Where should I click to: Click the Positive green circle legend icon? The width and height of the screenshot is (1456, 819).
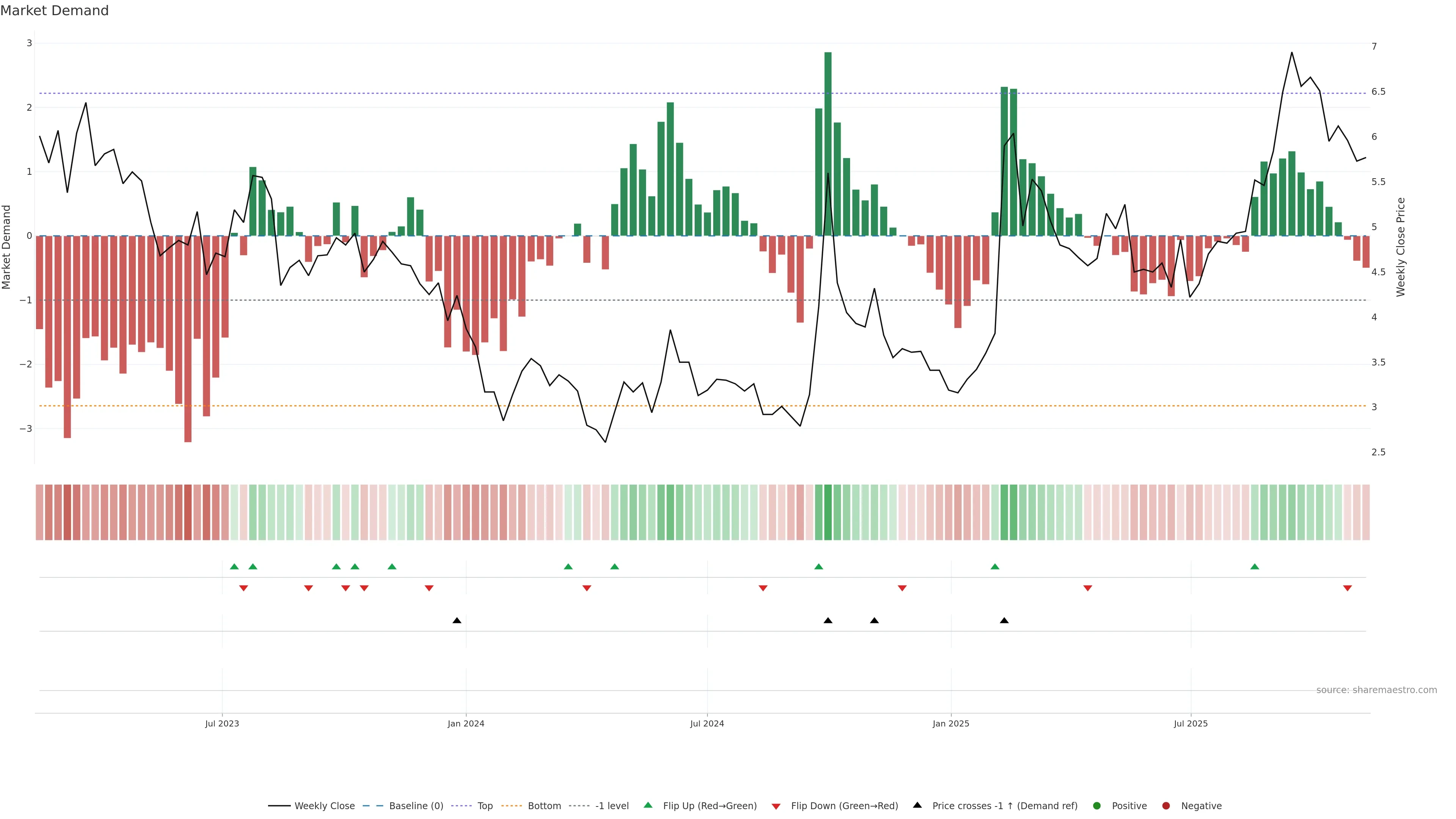(x=1097, y=806)
